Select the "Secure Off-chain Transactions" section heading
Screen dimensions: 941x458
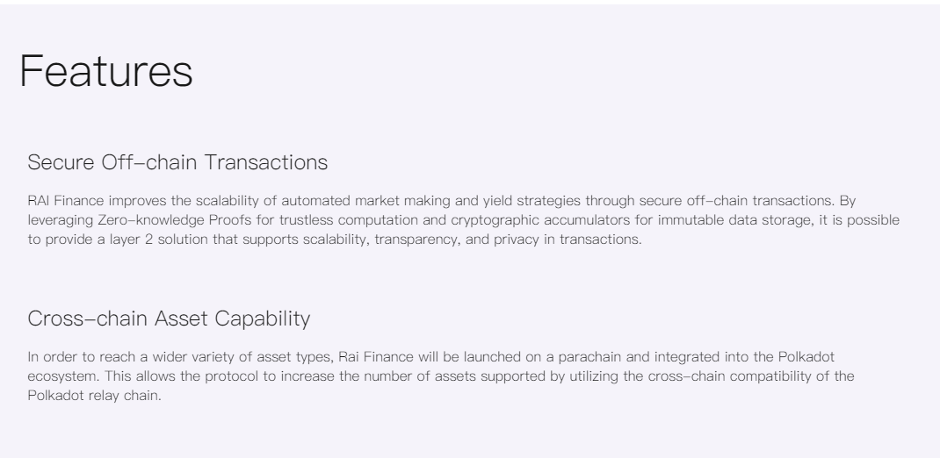[178, 162]
